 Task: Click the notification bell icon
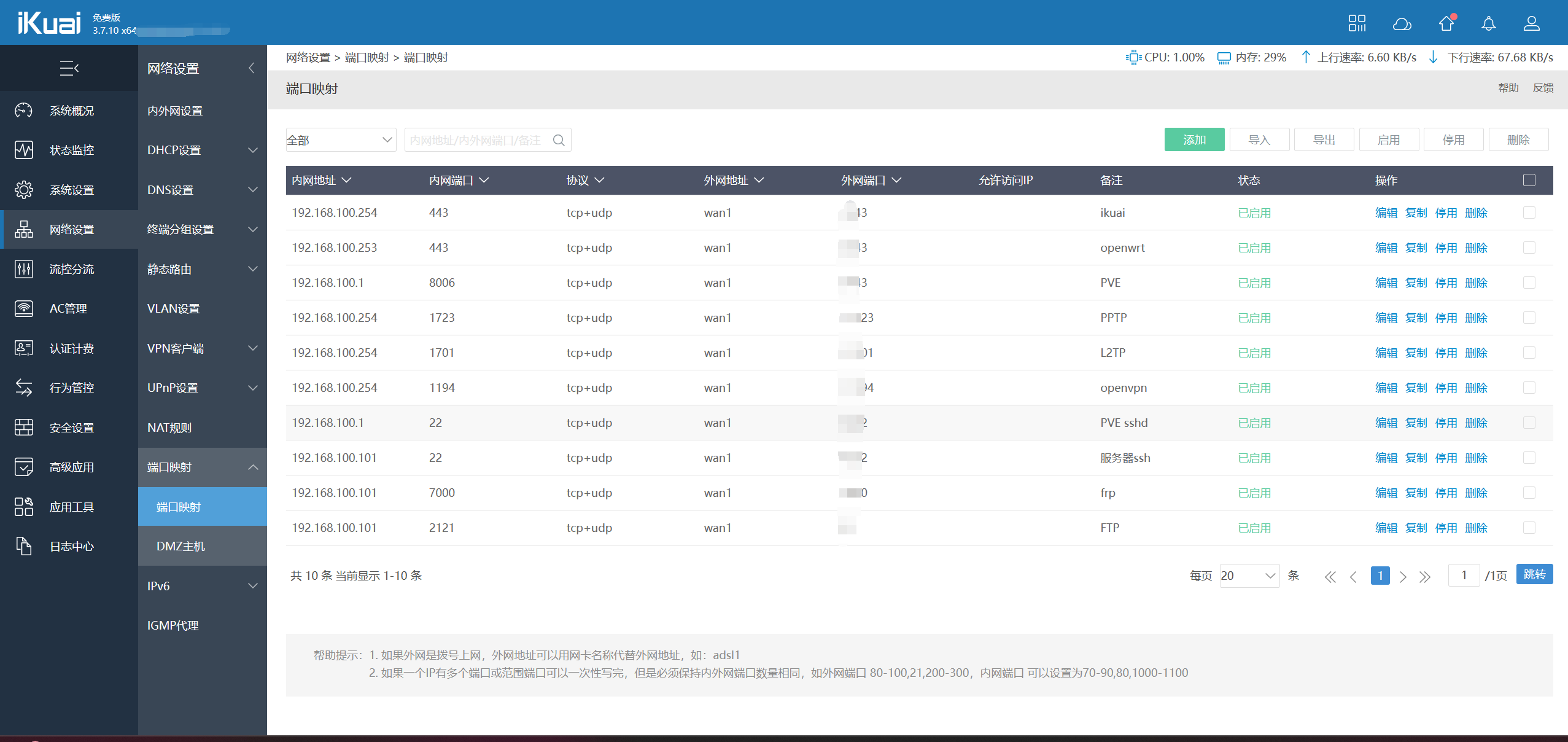1488,23
